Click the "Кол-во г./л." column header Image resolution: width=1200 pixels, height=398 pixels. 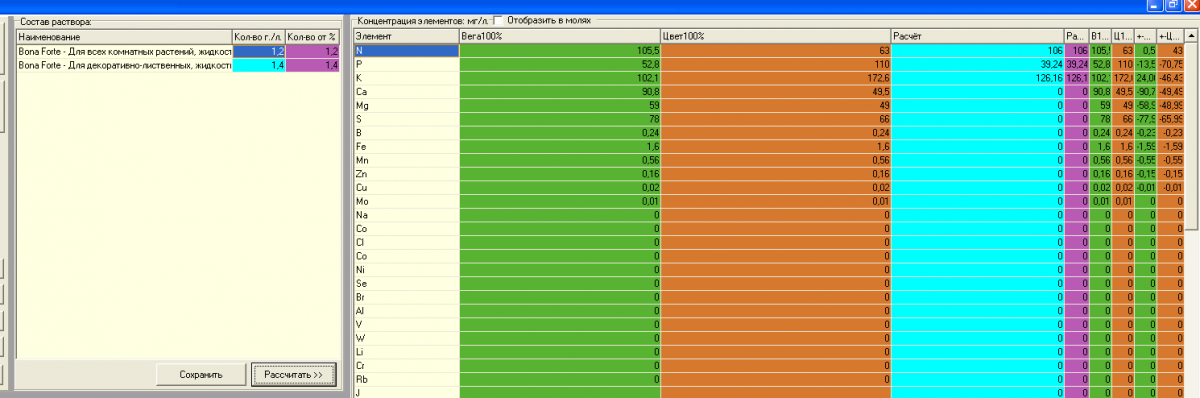[x=259, y=36]
